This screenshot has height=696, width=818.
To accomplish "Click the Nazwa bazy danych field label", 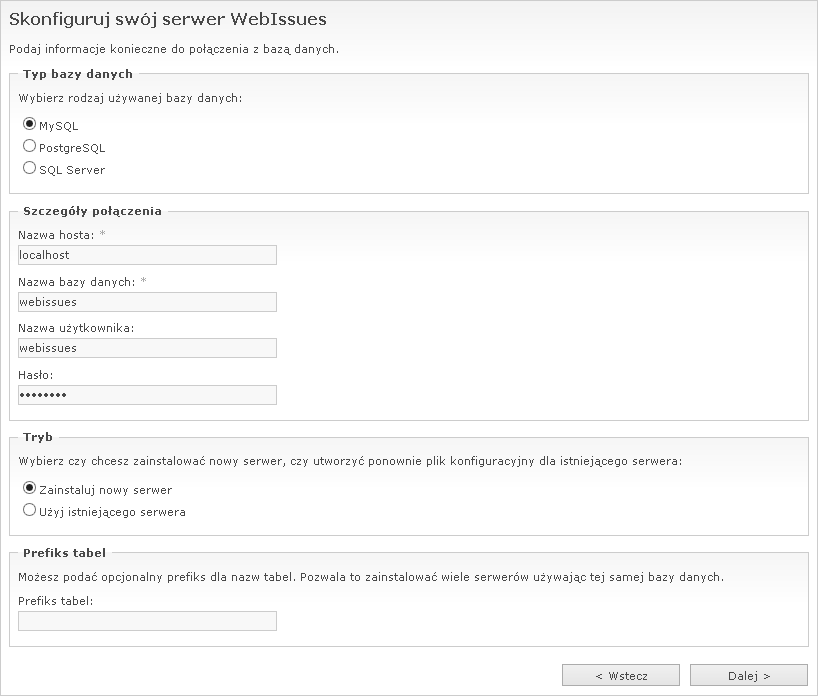I will coord(76,282).
